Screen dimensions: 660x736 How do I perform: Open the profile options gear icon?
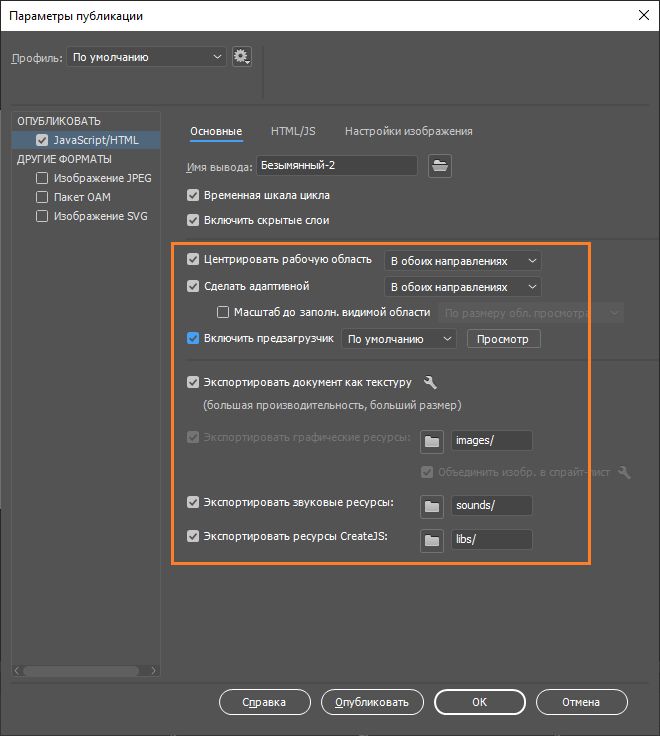tap(242, 57)
